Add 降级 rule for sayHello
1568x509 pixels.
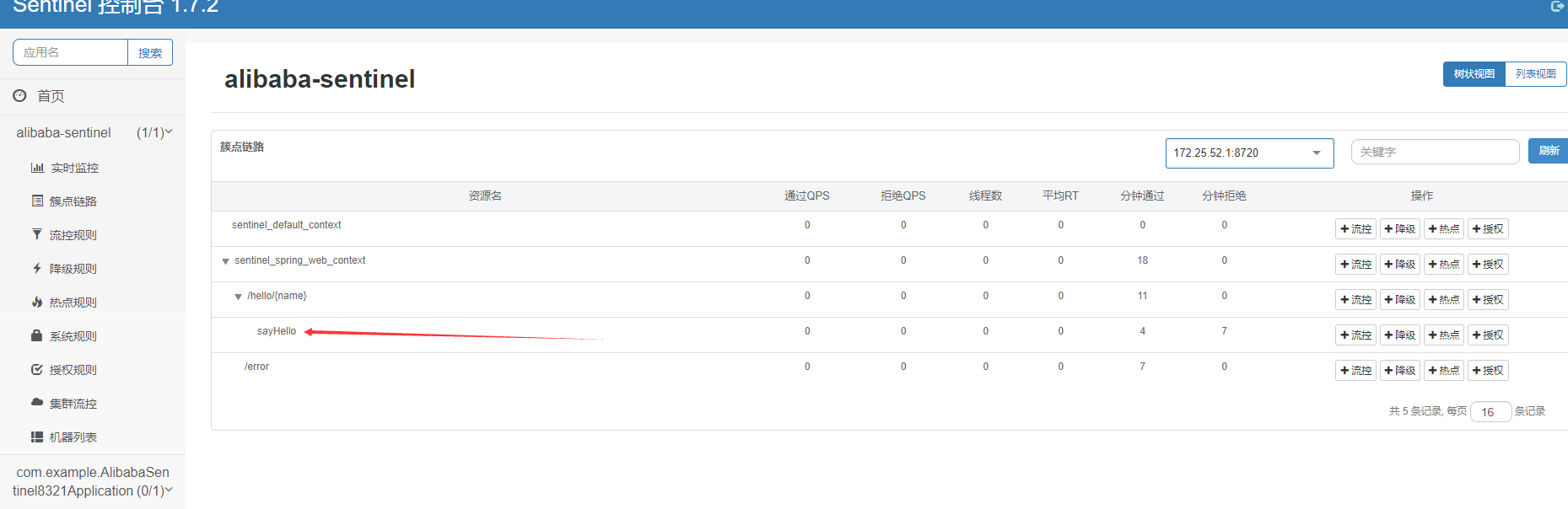(1400, 335)
